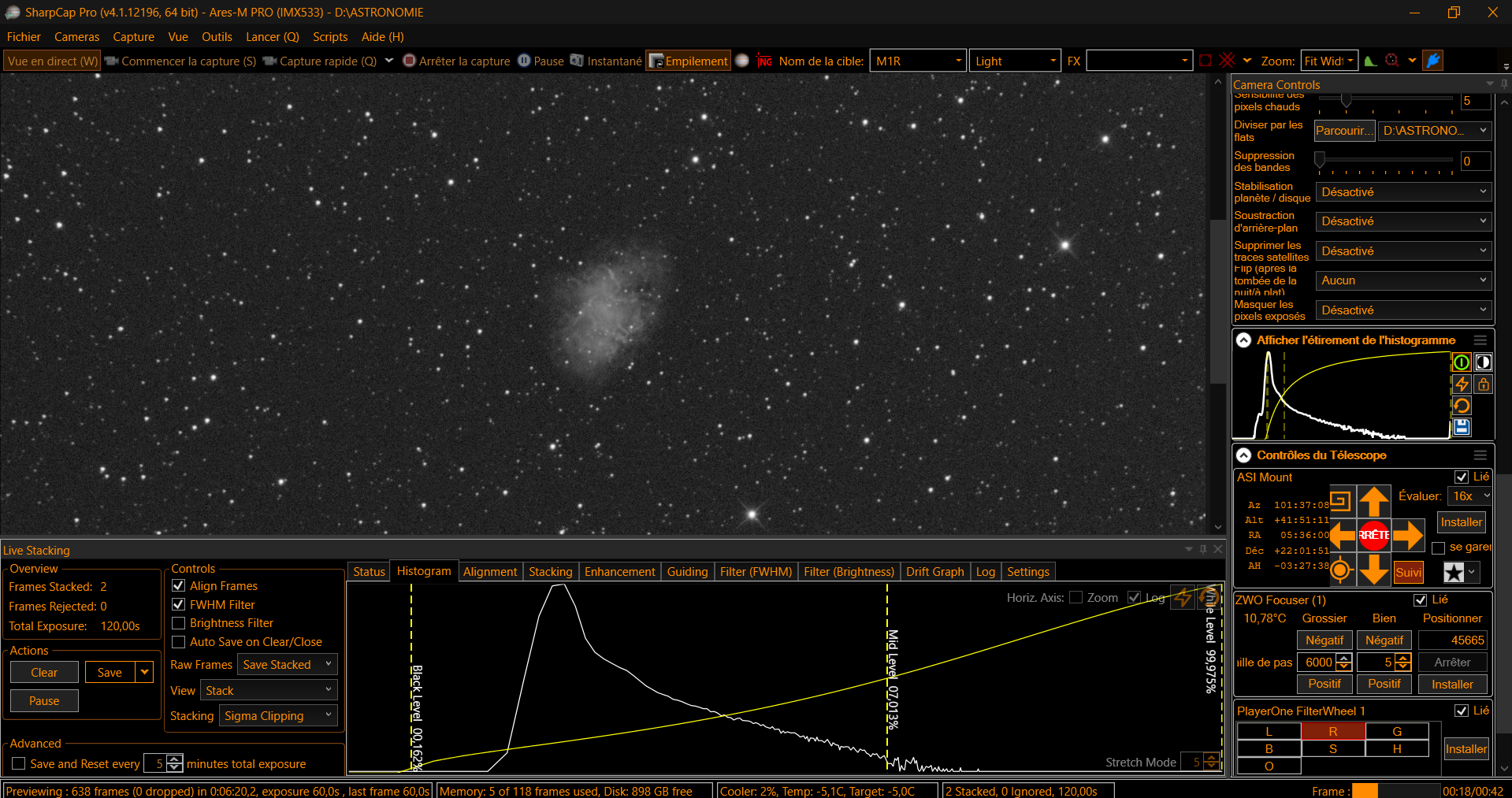Click the Suivi tracking button

[x=1409, y=573]
